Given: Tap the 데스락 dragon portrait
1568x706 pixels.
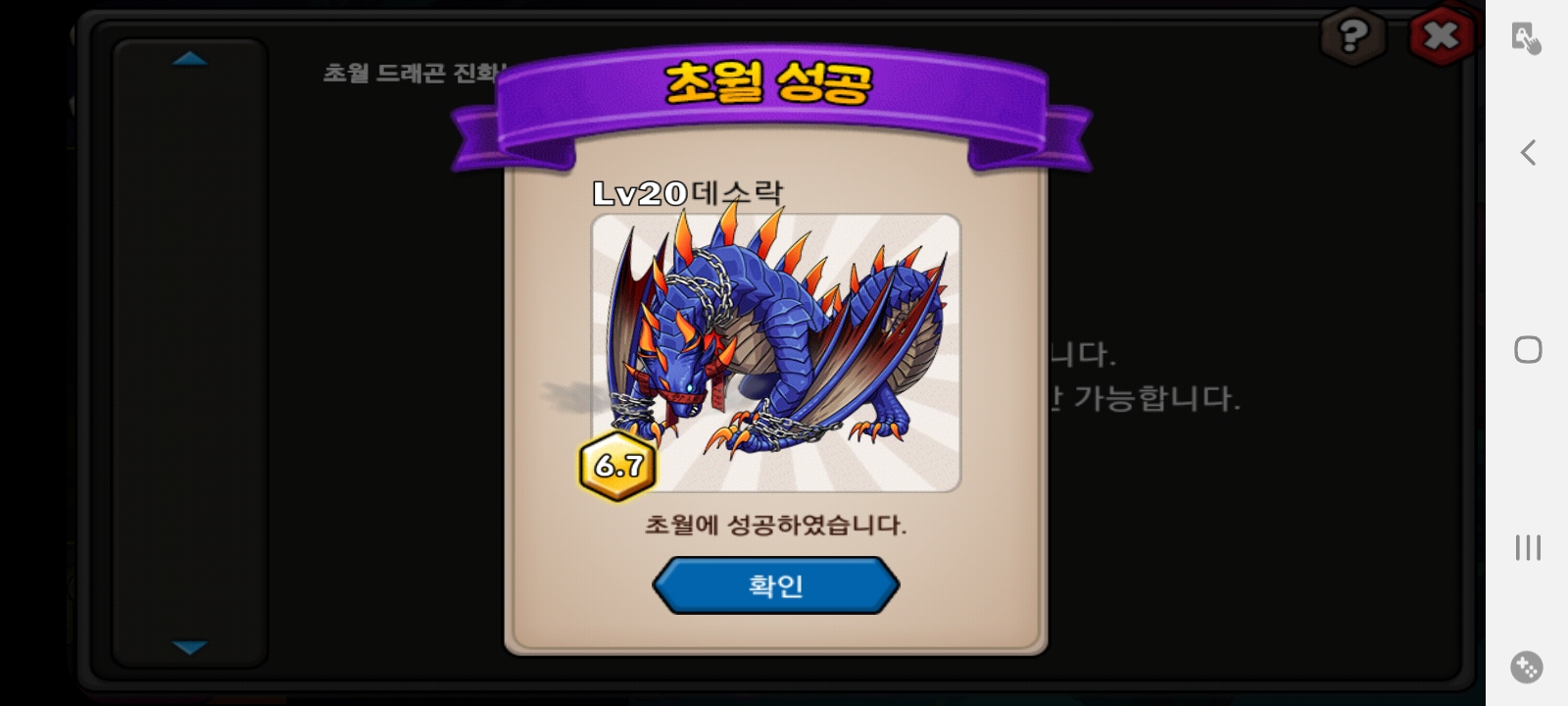Looking at the screenshot, I should pyautogui.click(x=776, y=352).
